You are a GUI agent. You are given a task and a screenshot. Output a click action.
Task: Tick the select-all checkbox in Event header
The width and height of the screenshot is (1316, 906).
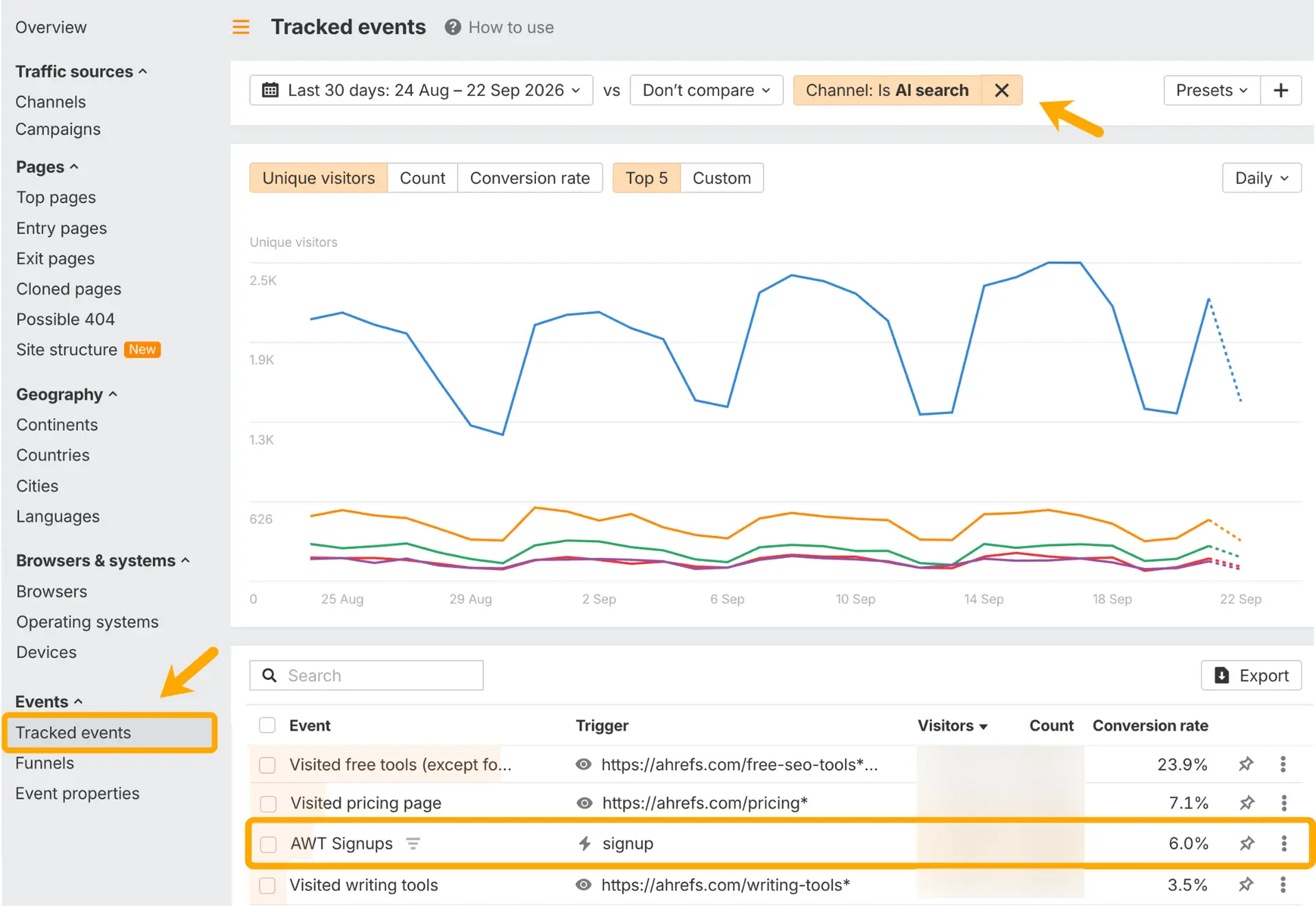(267, 725)
